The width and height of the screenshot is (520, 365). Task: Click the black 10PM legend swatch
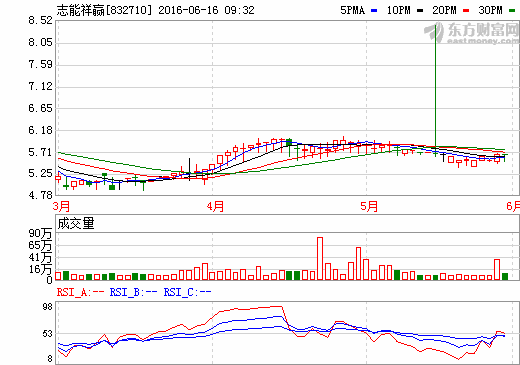tap(420, 11)
